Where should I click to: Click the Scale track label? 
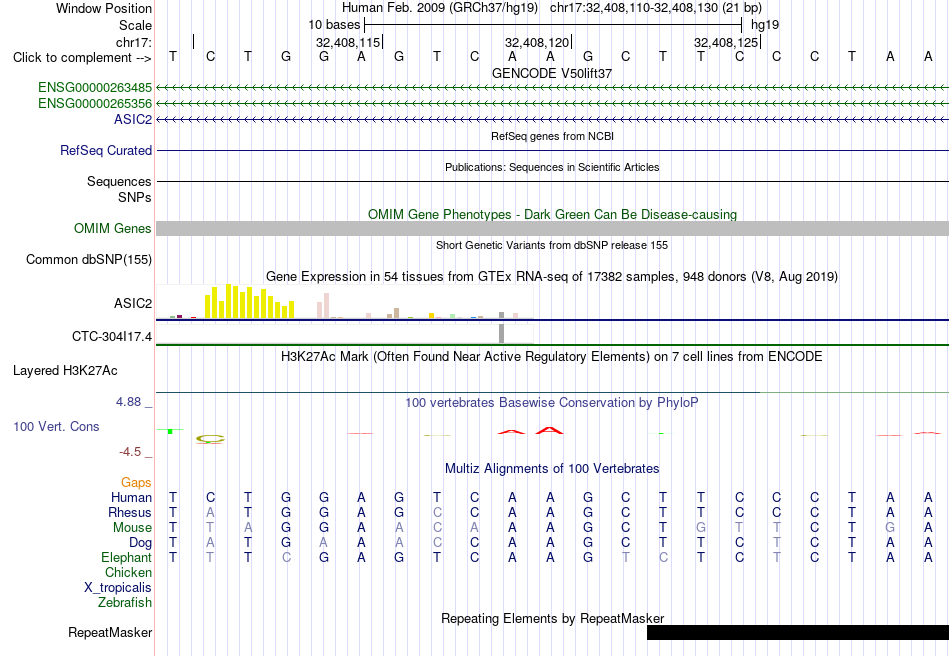[x=135, y=25]
